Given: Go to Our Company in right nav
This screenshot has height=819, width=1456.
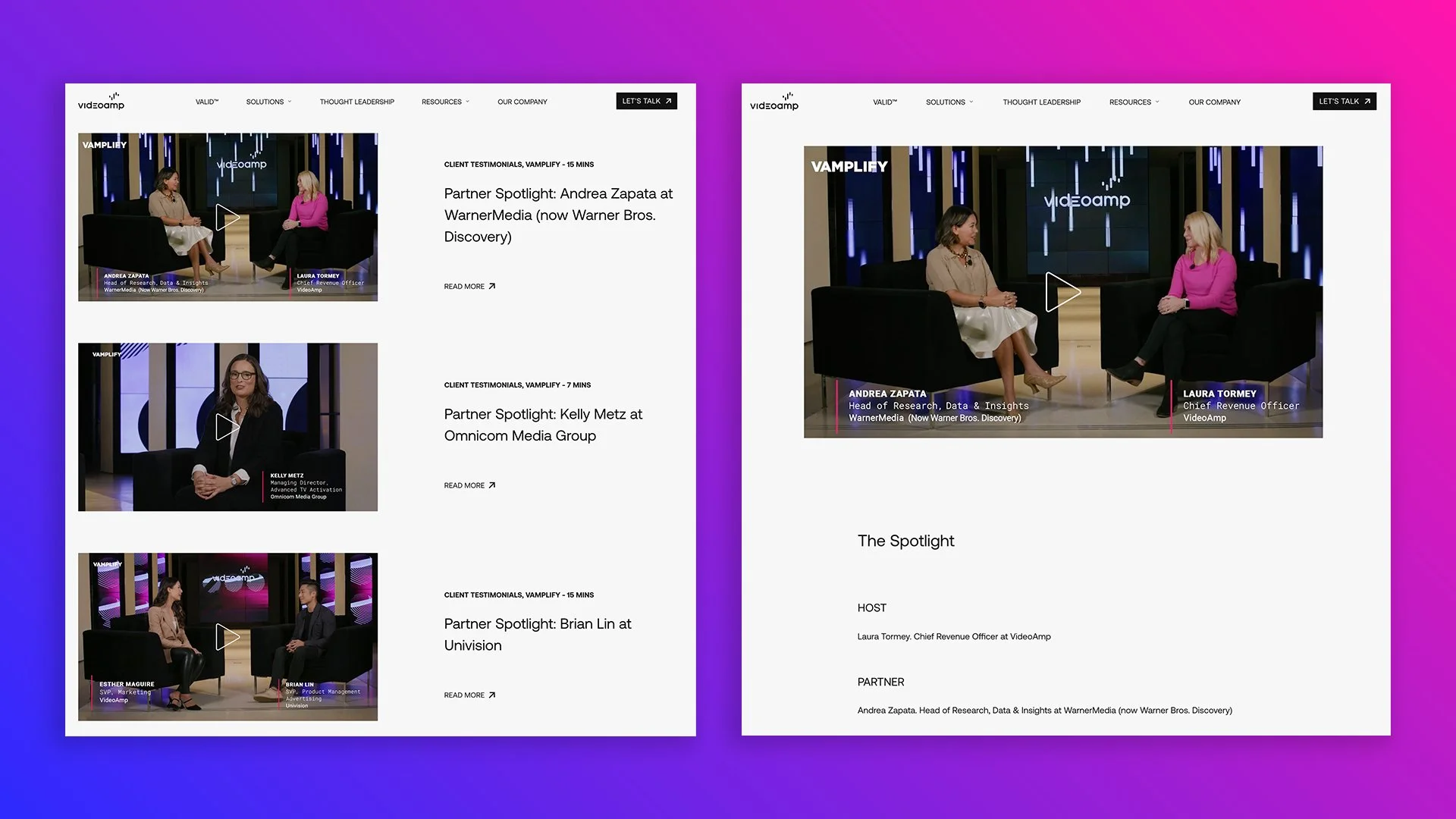Looking at the screenshot, I should pyautogui.click(x=1214, y=102).
